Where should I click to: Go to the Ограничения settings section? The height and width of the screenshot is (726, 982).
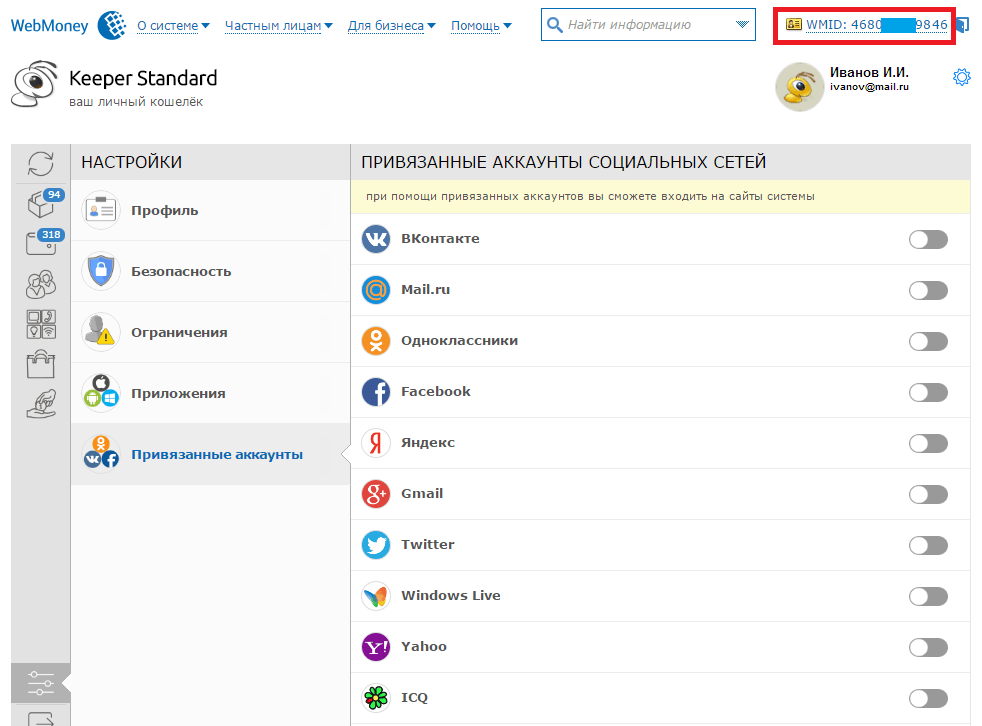[x=210, y=332]
